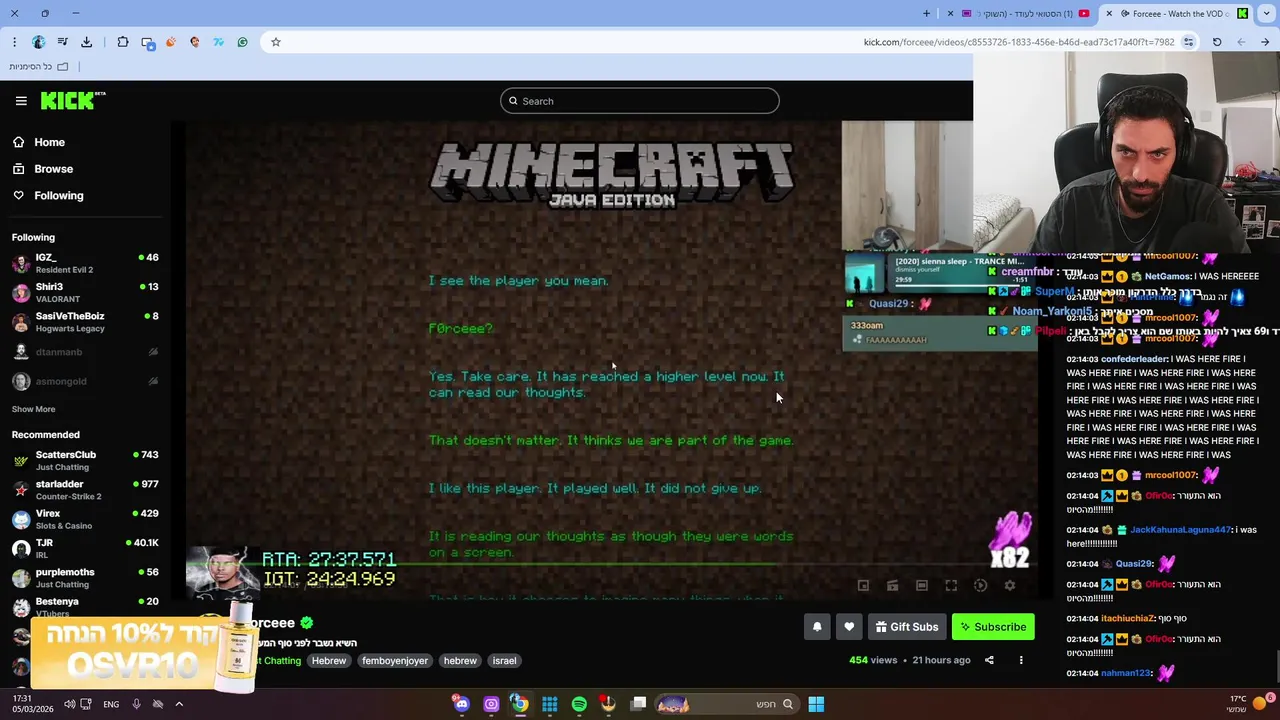Toggle the tray microphone icon

tap(136, 704)
